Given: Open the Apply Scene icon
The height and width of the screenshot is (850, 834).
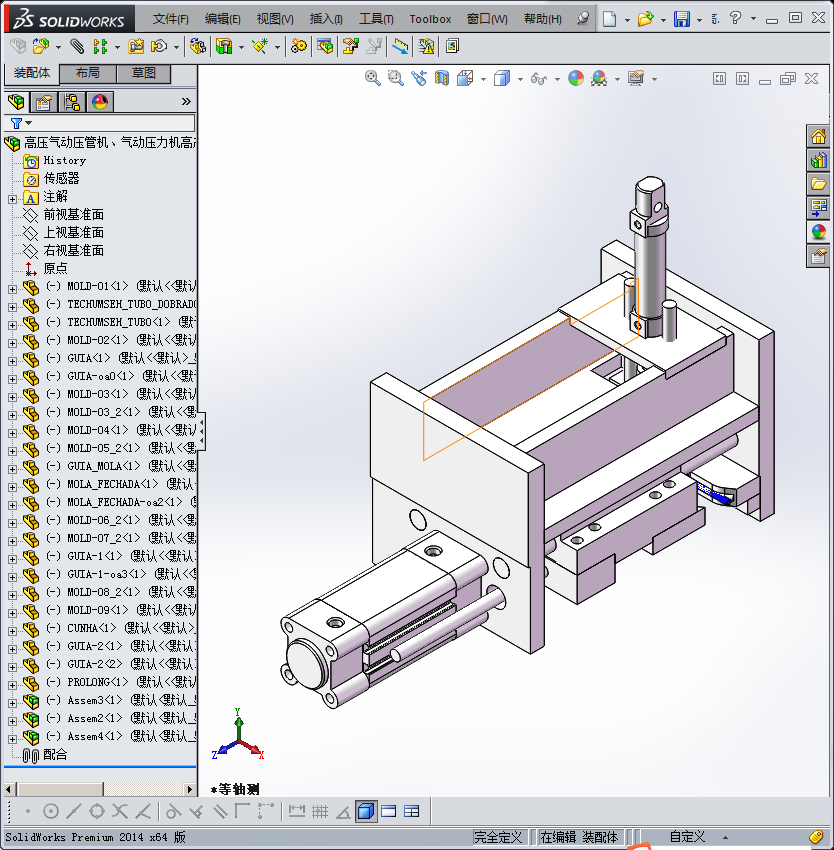Looking at the screenshot, I should (599, 78).
